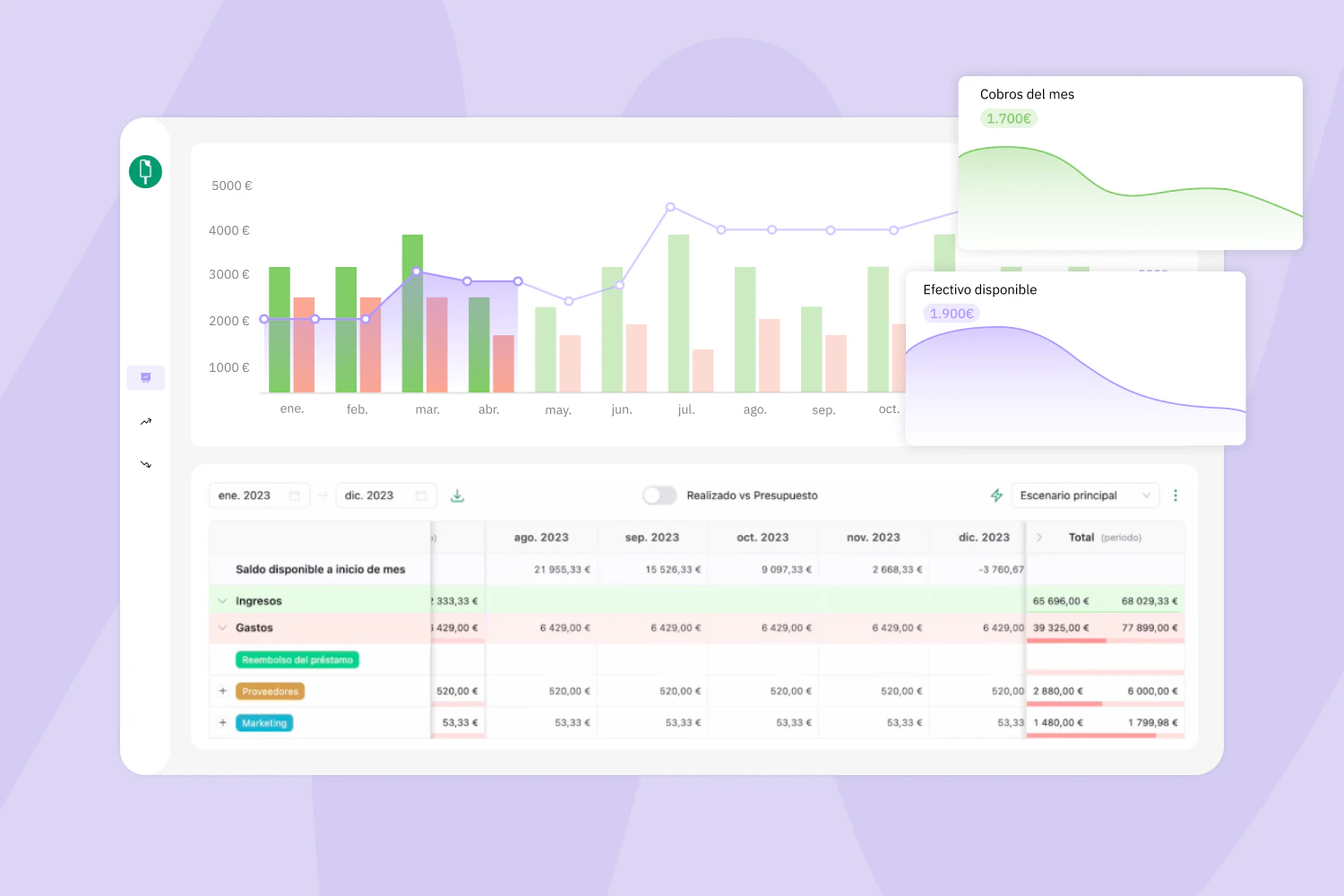Click the green ene. income bar
Viewport: 1344px width, 896px height.
point(280,330)
